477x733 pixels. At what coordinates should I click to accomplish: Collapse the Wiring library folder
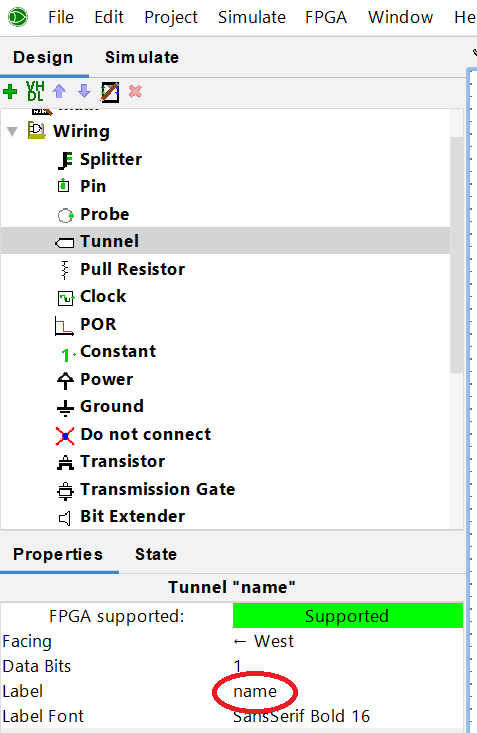point(13,131)
